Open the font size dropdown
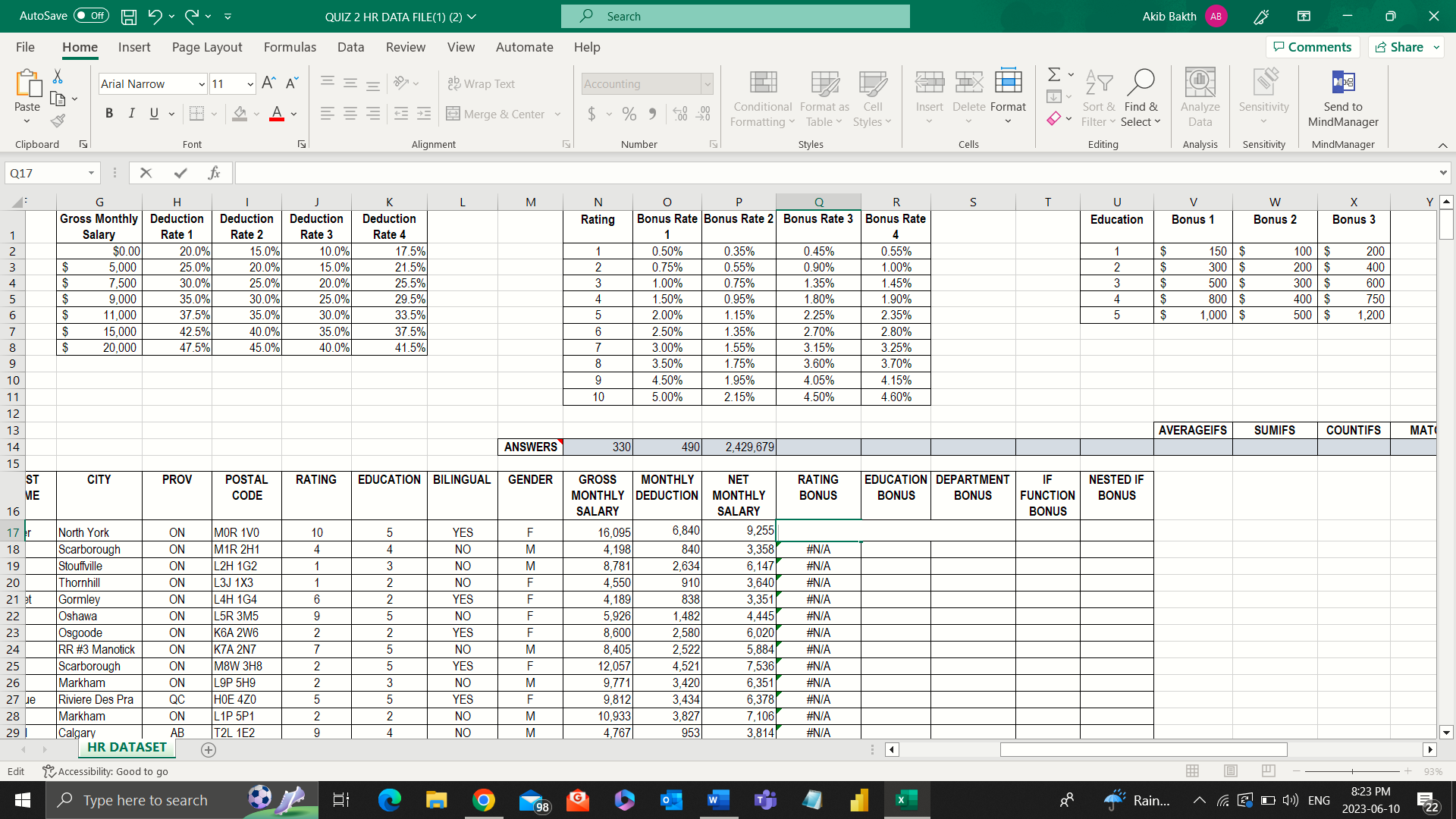 pos(252,83)
